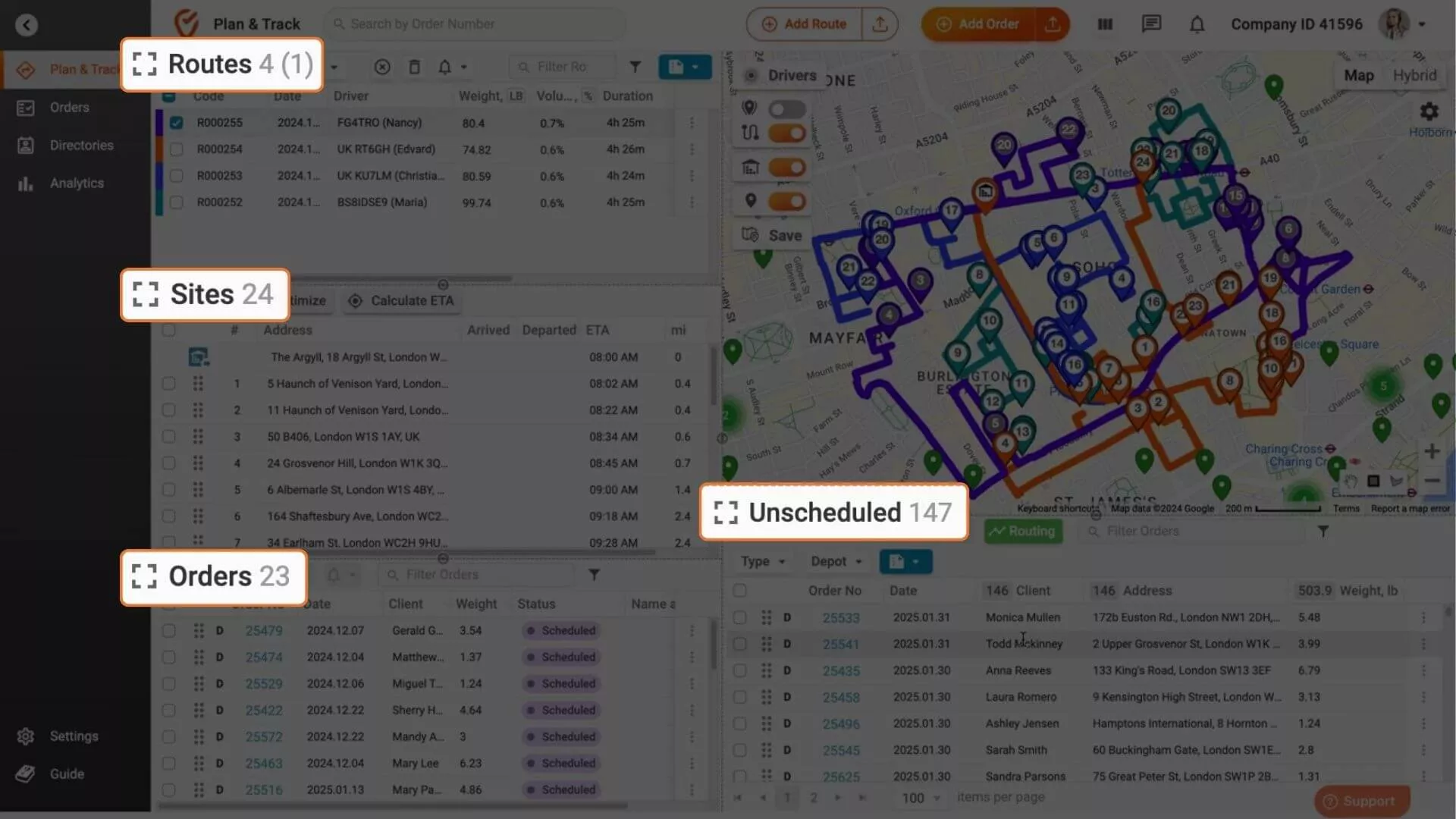
Task: Click the Search by Order Number field
Action: [478, 24]
